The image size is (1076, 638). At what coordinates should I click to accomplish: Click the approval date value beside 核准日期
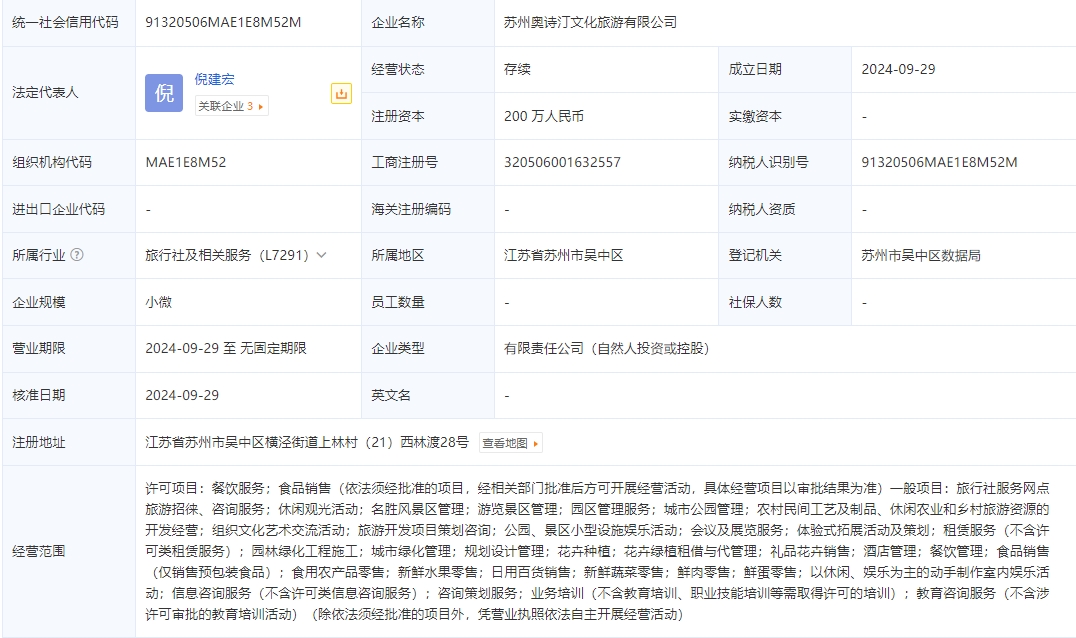point(182,395)
